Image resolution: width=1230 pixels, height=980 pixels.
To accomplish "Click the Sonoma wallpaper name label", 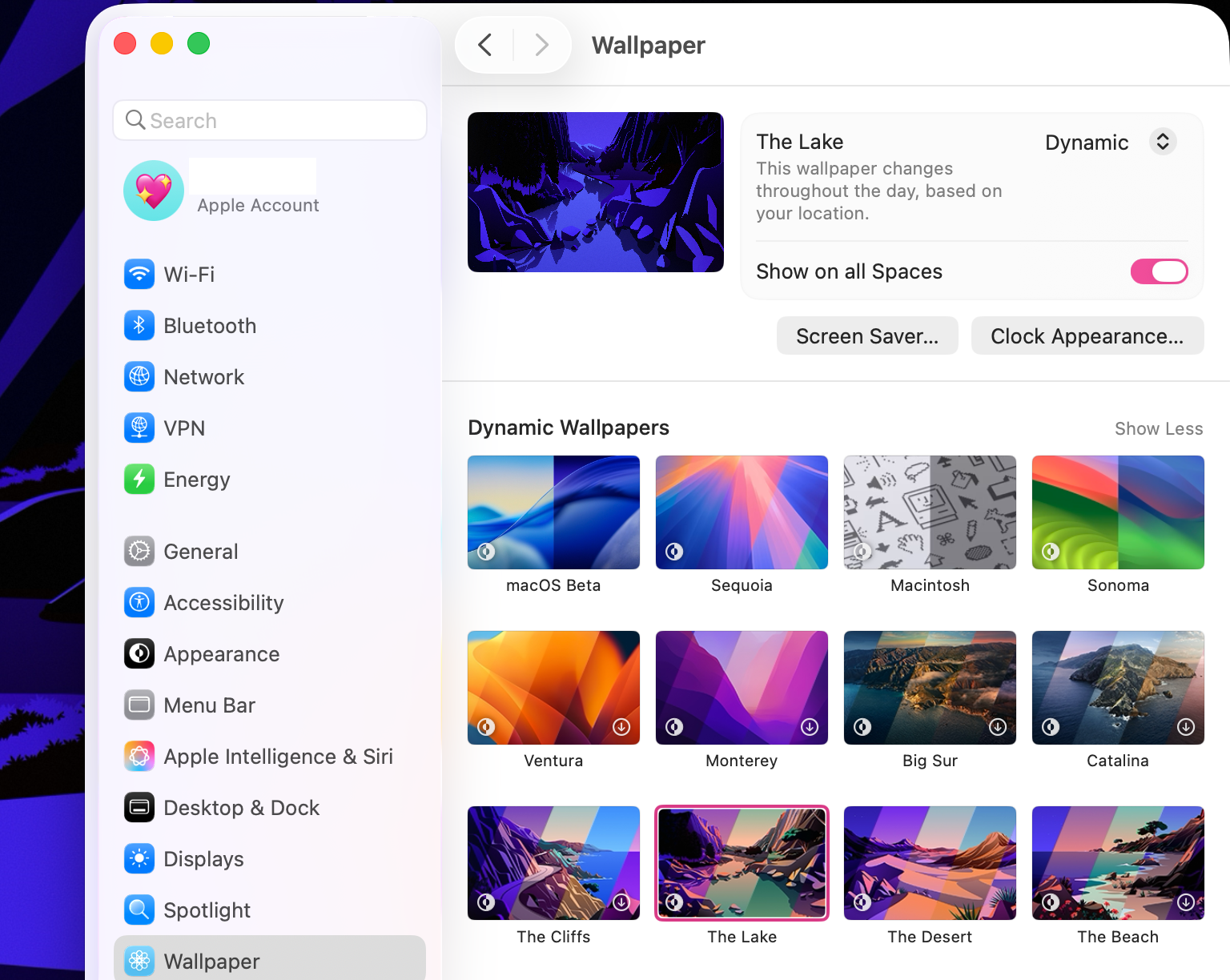I will (1118, 585).
